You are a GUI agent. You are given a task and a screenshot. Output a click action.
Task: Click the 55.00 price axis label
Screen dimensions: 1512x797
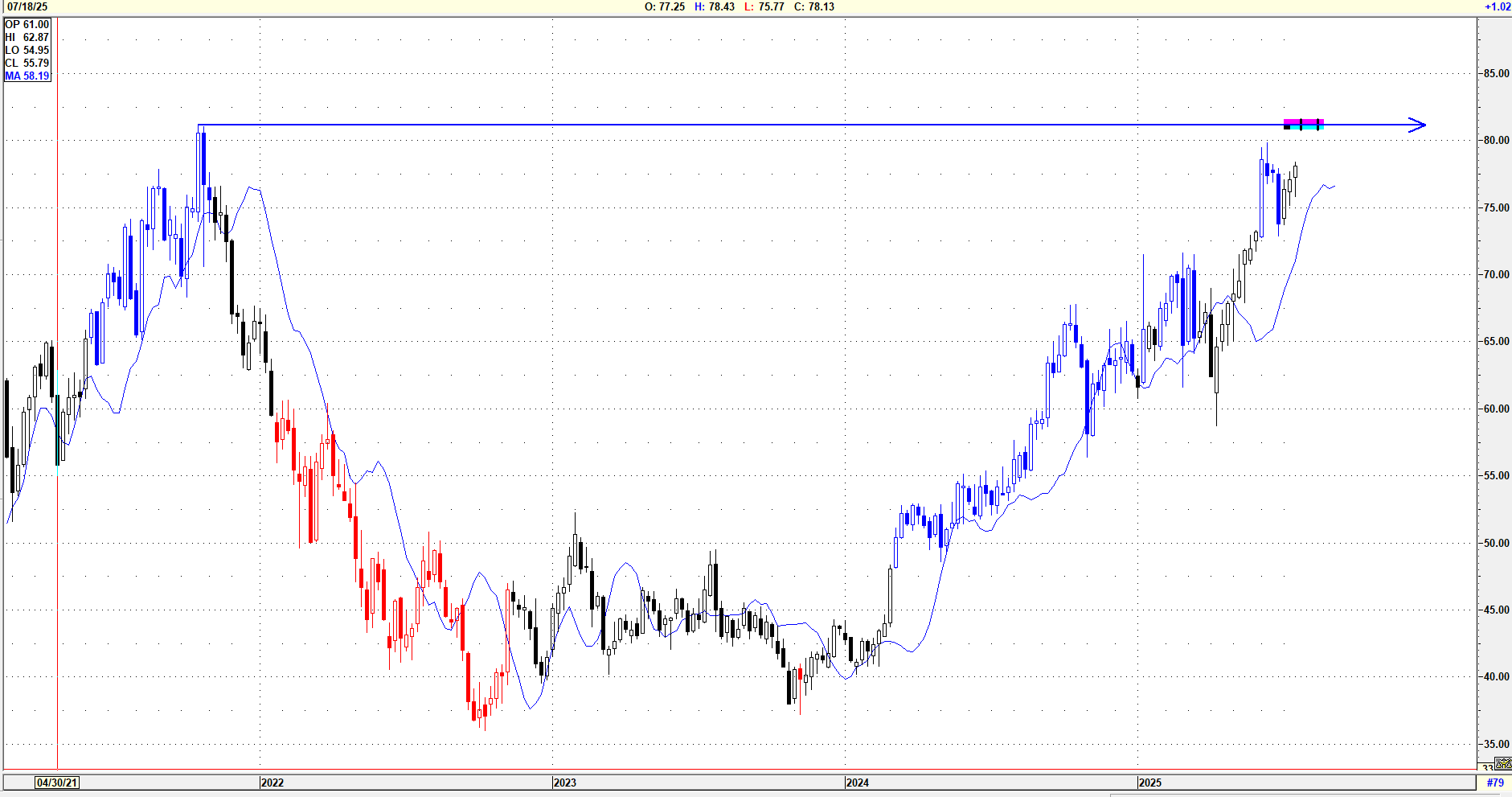pyautogui.click(x=1497, y=475)
